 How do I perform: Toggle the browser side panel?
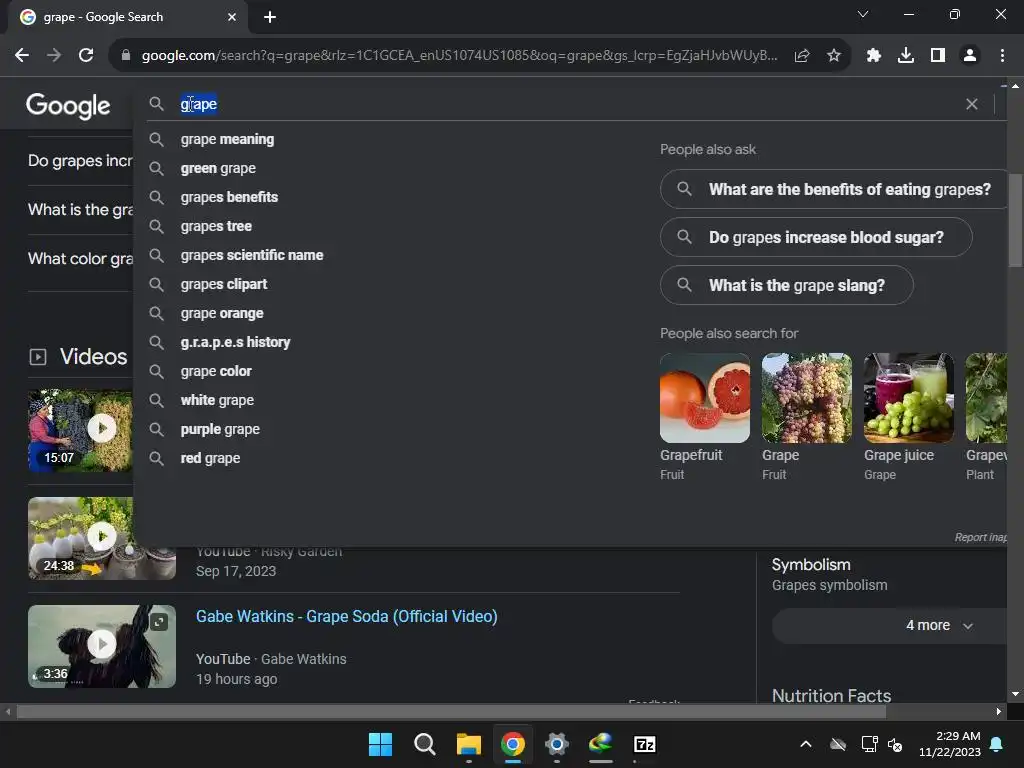(938, 56)
